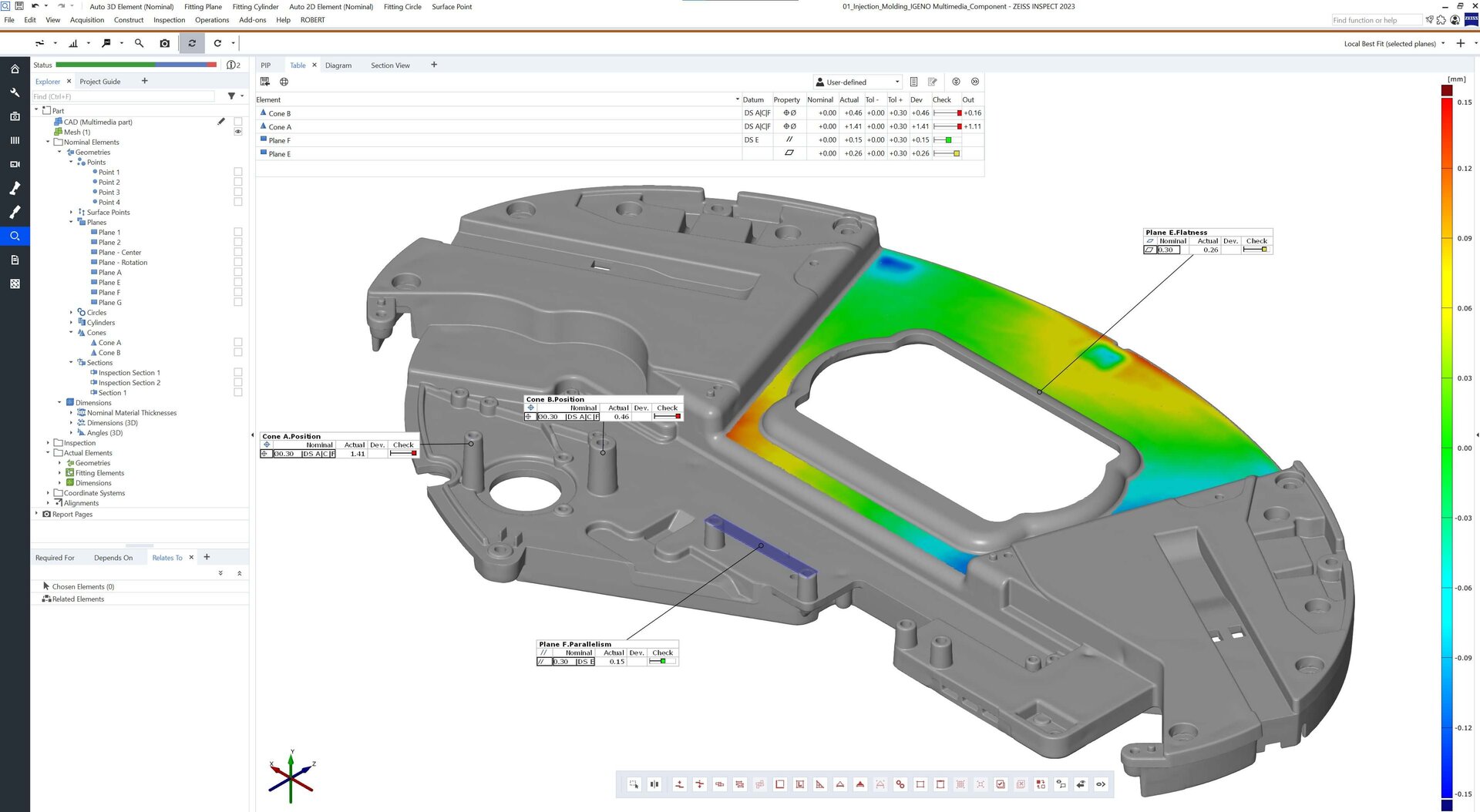The image size is (1480, 812).
Task: Toggle the eye visibility for Mesh (1)
Action: [238, 132]
